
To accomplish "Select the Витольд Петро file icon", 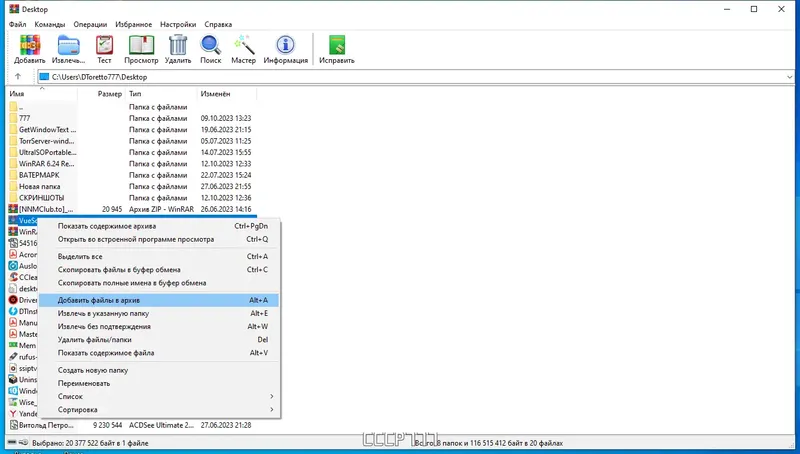I will click(13, 425).
